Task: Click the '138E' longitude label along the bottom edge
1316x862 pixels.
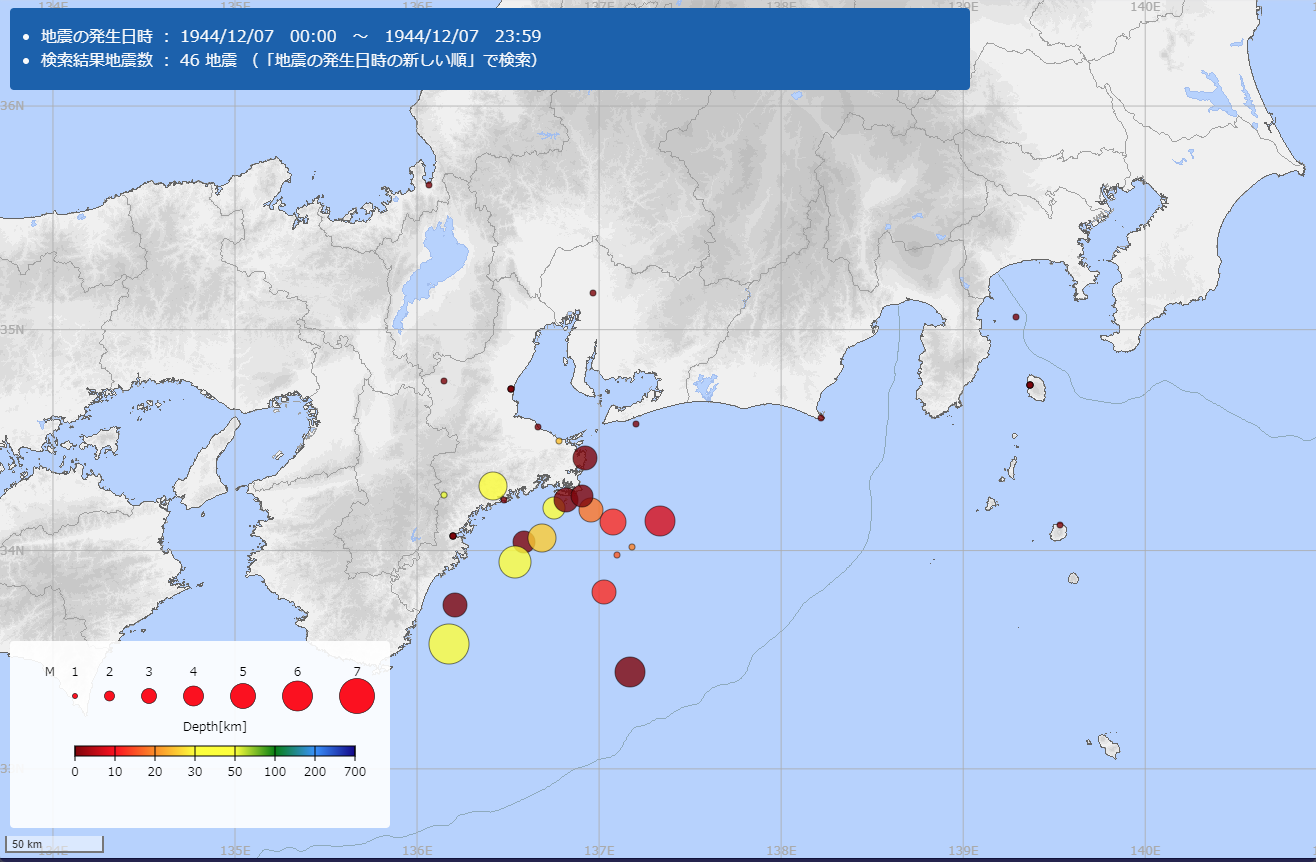Action: 781,851
